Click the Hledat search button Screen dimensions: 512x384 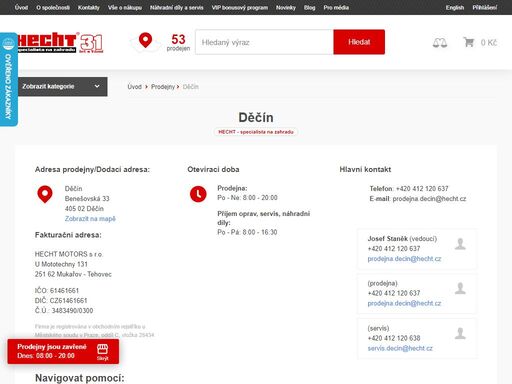[359, 42]
